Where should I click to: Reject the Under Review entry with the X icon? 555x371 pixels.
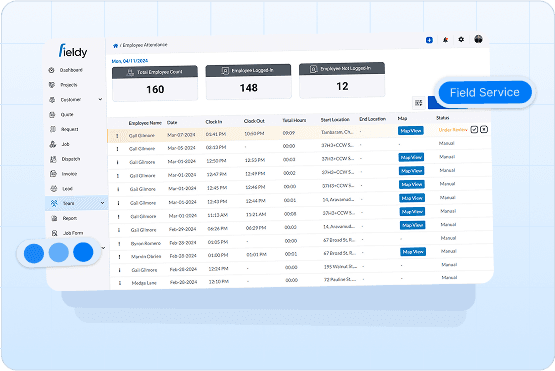[484, 129]
